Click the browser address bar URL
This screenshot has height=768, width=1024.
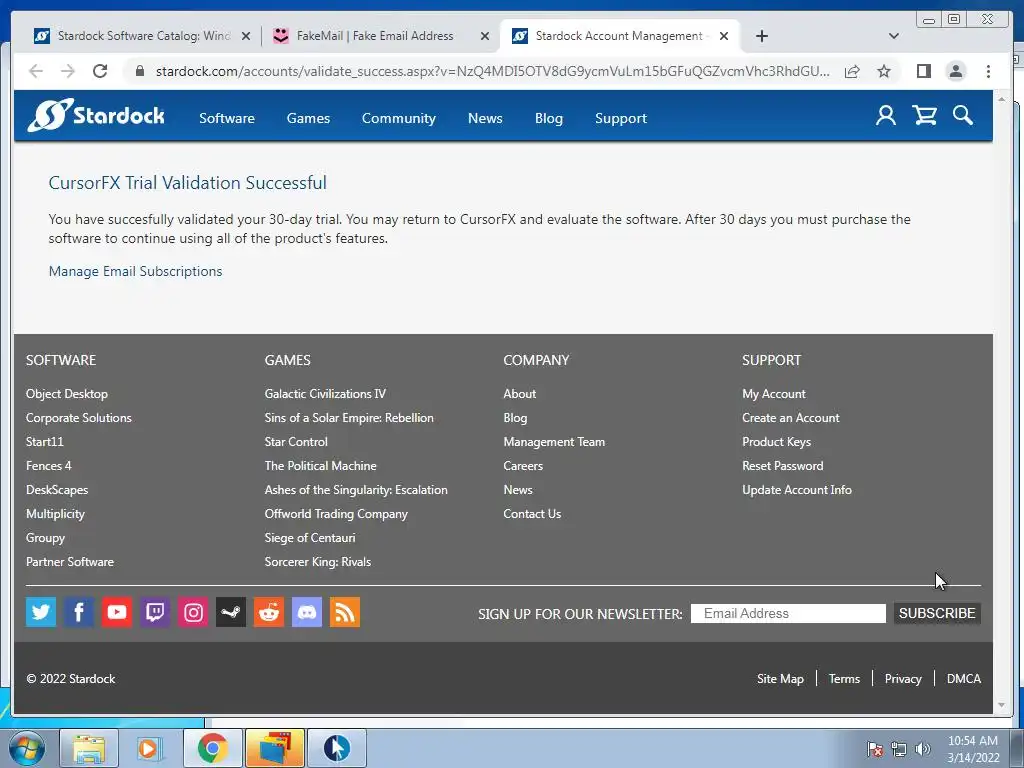click(492, 71)
